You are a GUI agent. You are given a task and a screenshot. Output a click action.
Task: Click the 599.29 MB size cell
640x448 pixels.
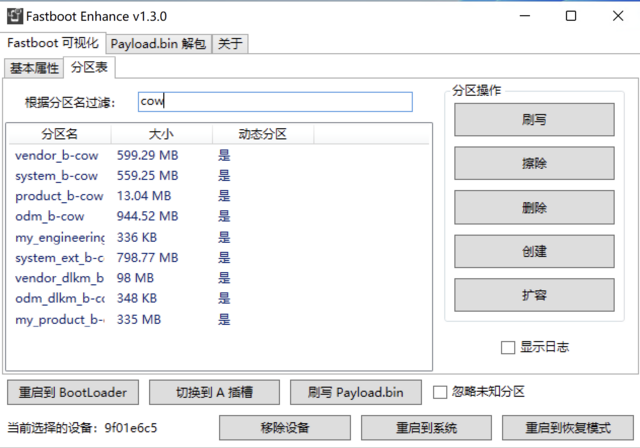click(x=147, y=155)
